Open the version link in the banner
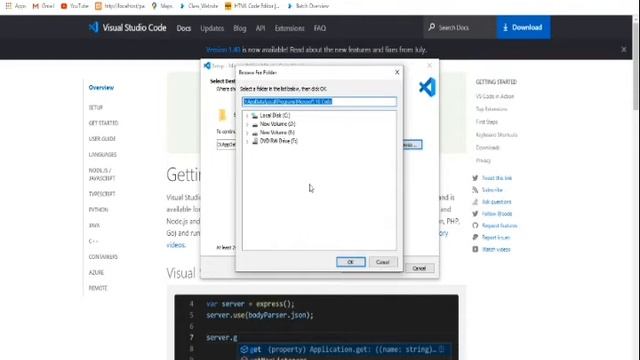640x360 pixels. click(223, 50)
